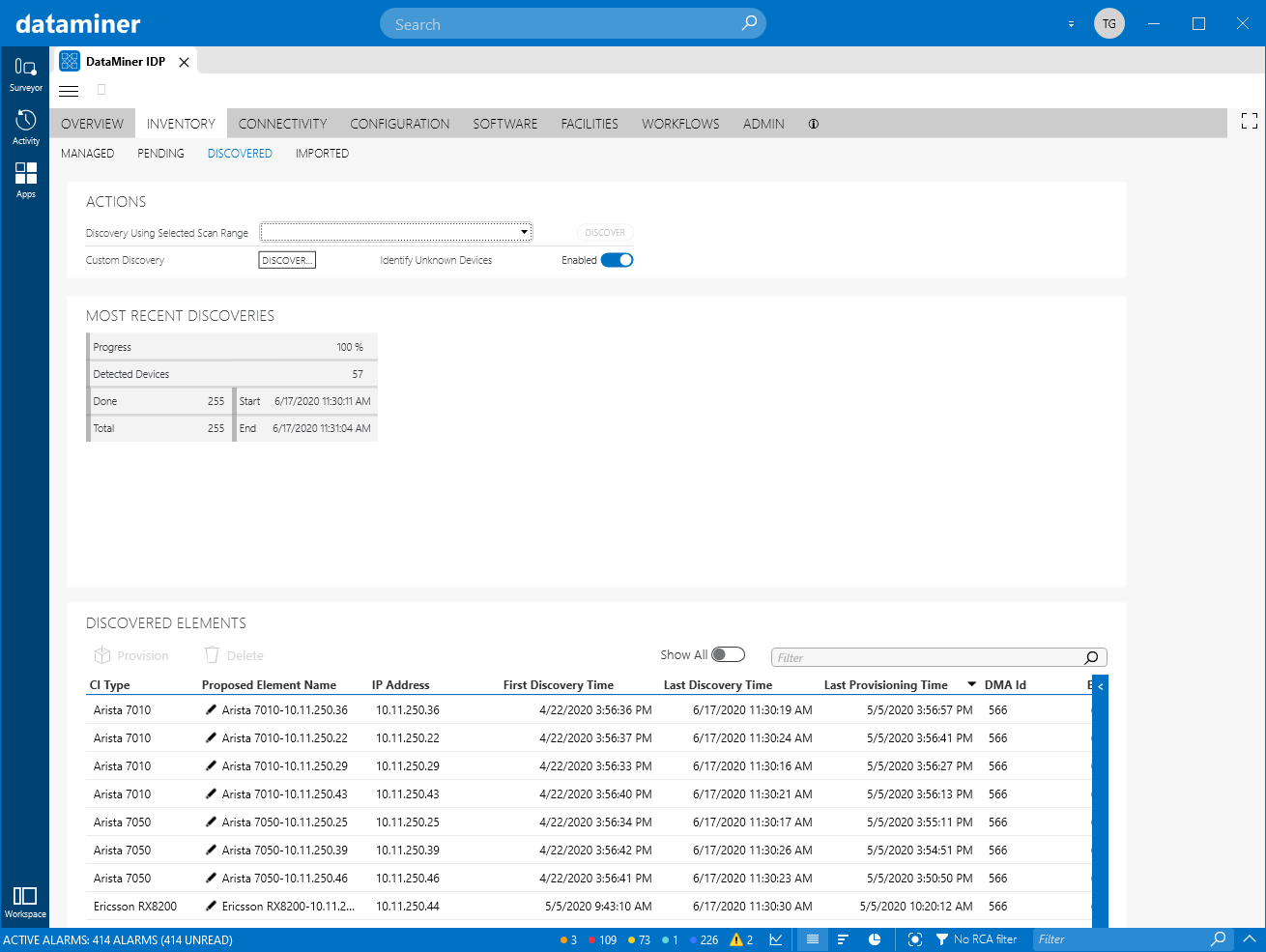This screenshot has height=952, width=1266.
Task: Click the magnifier in top search bar
Action: pyautogui.click(x=749, y=23)
